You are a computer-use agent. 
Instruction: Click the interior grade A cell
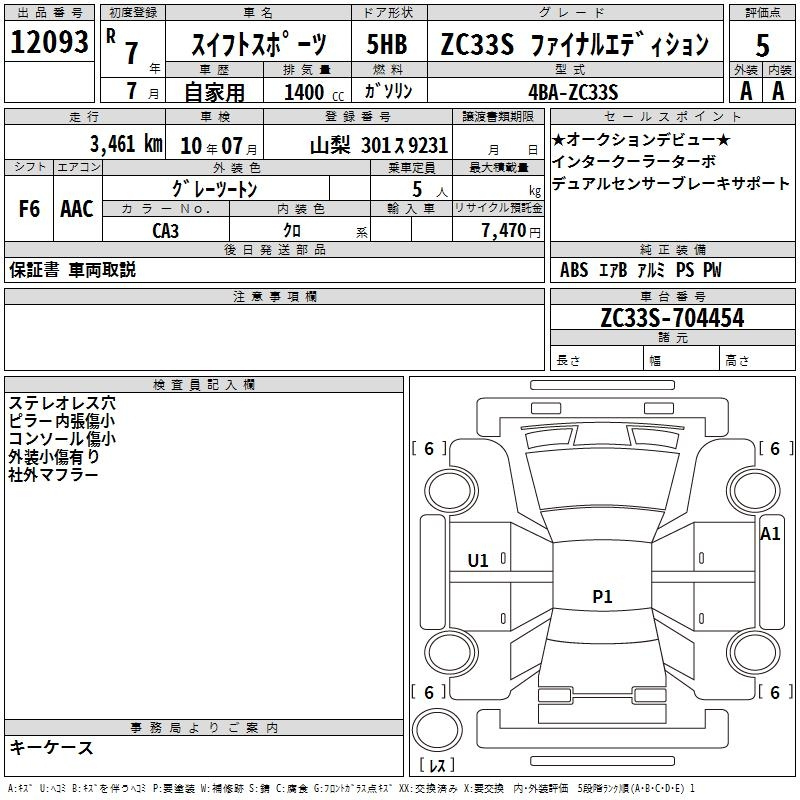pyautogui.click(x=778, y=91)
